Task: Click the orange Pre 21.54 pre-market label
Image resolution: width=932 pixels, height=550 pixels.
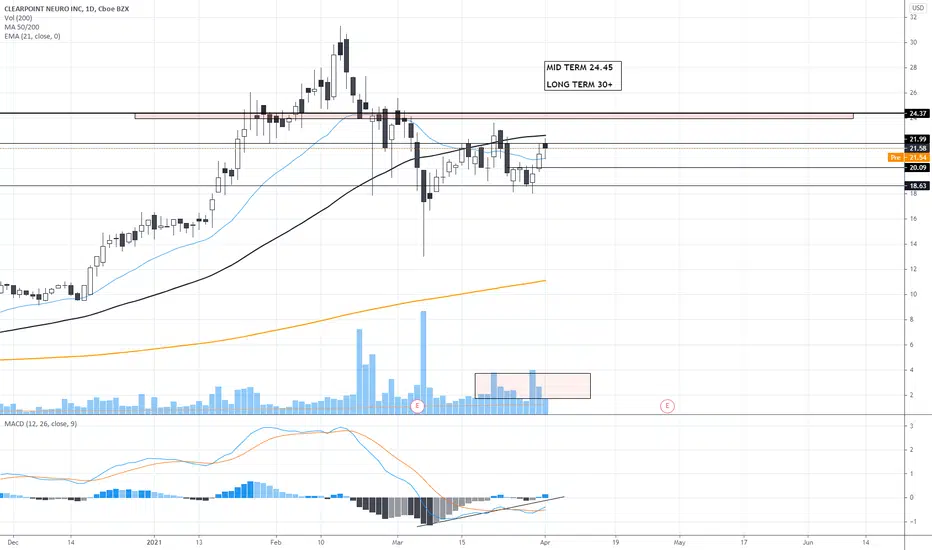Action: click(908, 158)
